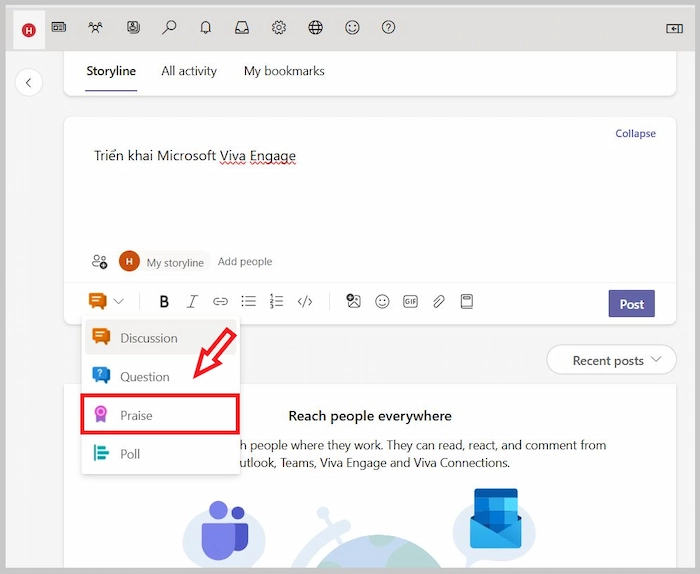Screen dimensions: 700x574
Task: Click the Outlook envelope illustration
Action: tap(496, 519)
